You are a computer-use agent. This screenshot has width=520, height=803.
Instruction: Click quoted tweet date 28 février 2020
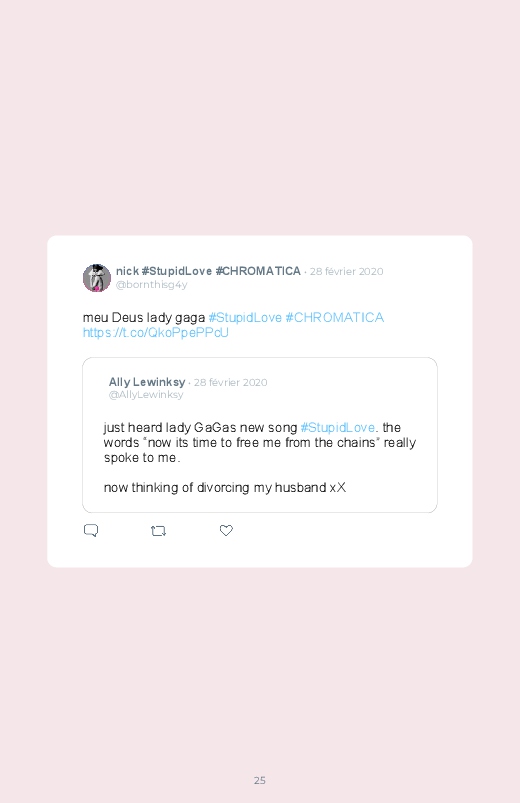[231, 383]
